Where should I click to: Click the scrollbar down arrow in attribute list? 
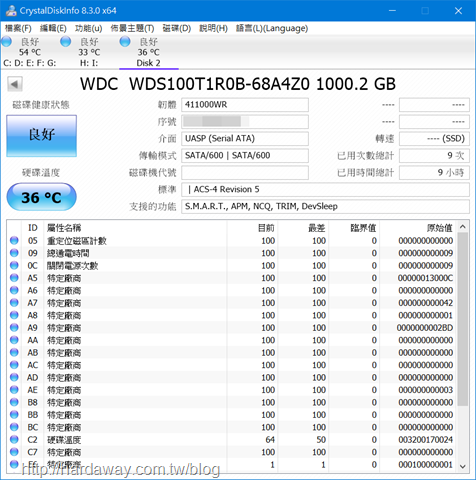463,466
